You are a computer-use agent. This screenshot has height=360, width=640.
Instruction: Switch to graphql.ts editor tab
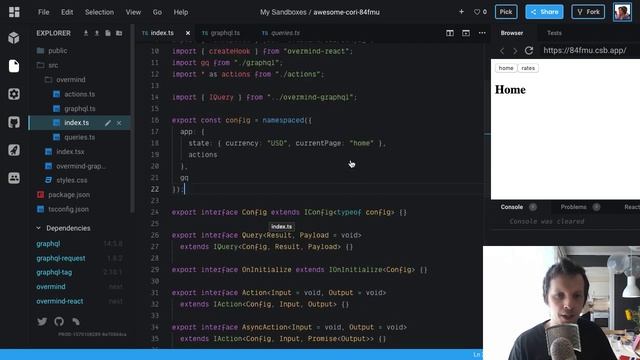(x=225, y=33)
